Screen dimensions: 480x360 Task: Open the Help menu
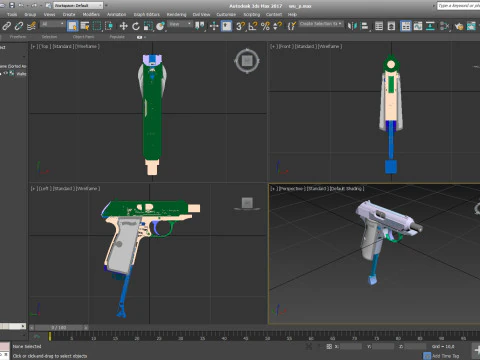point(292,15)
